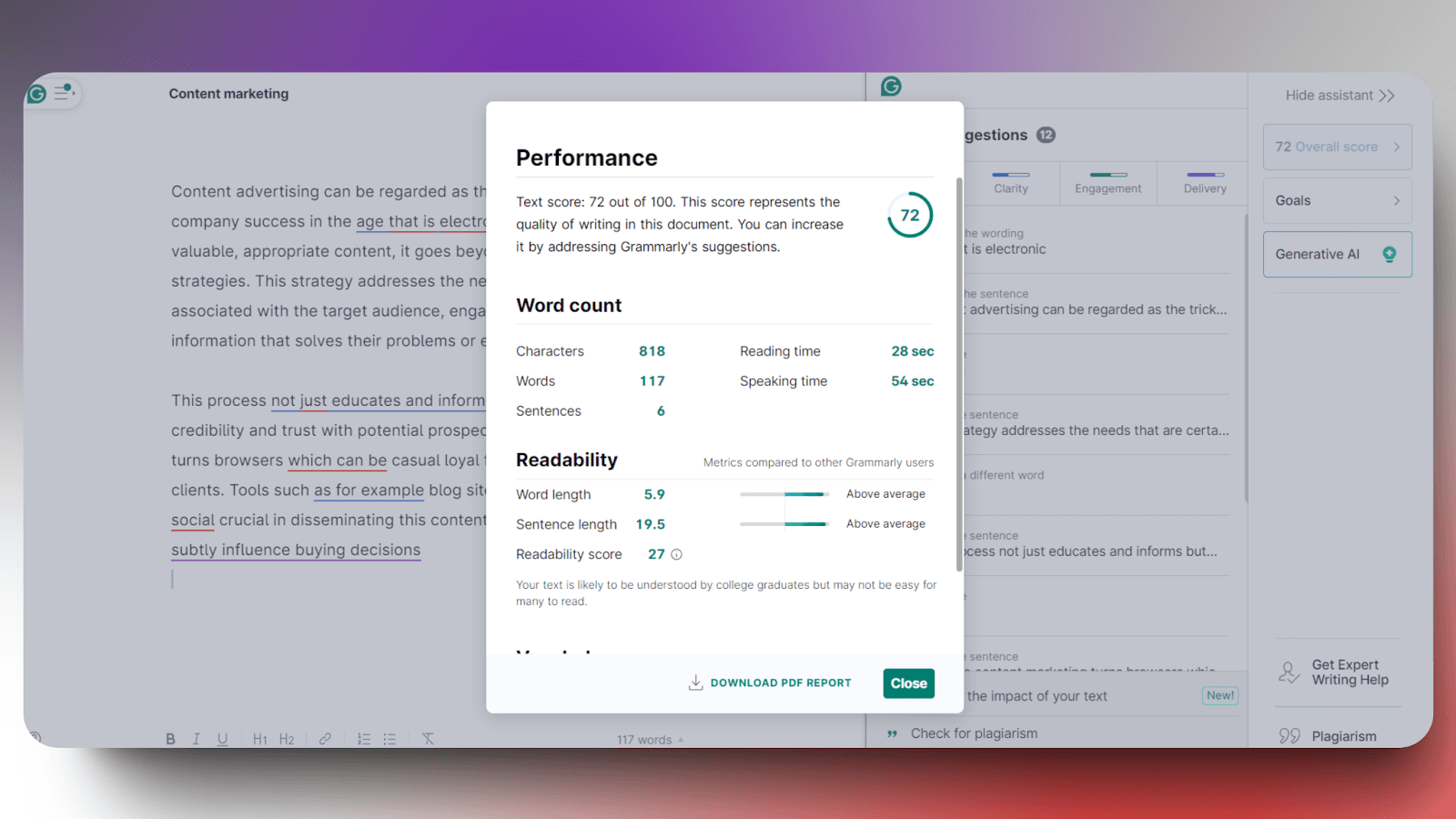Click the download icon beside PDF report
The height and width of the screenshot is (819, 1456).
click(695, 682)
